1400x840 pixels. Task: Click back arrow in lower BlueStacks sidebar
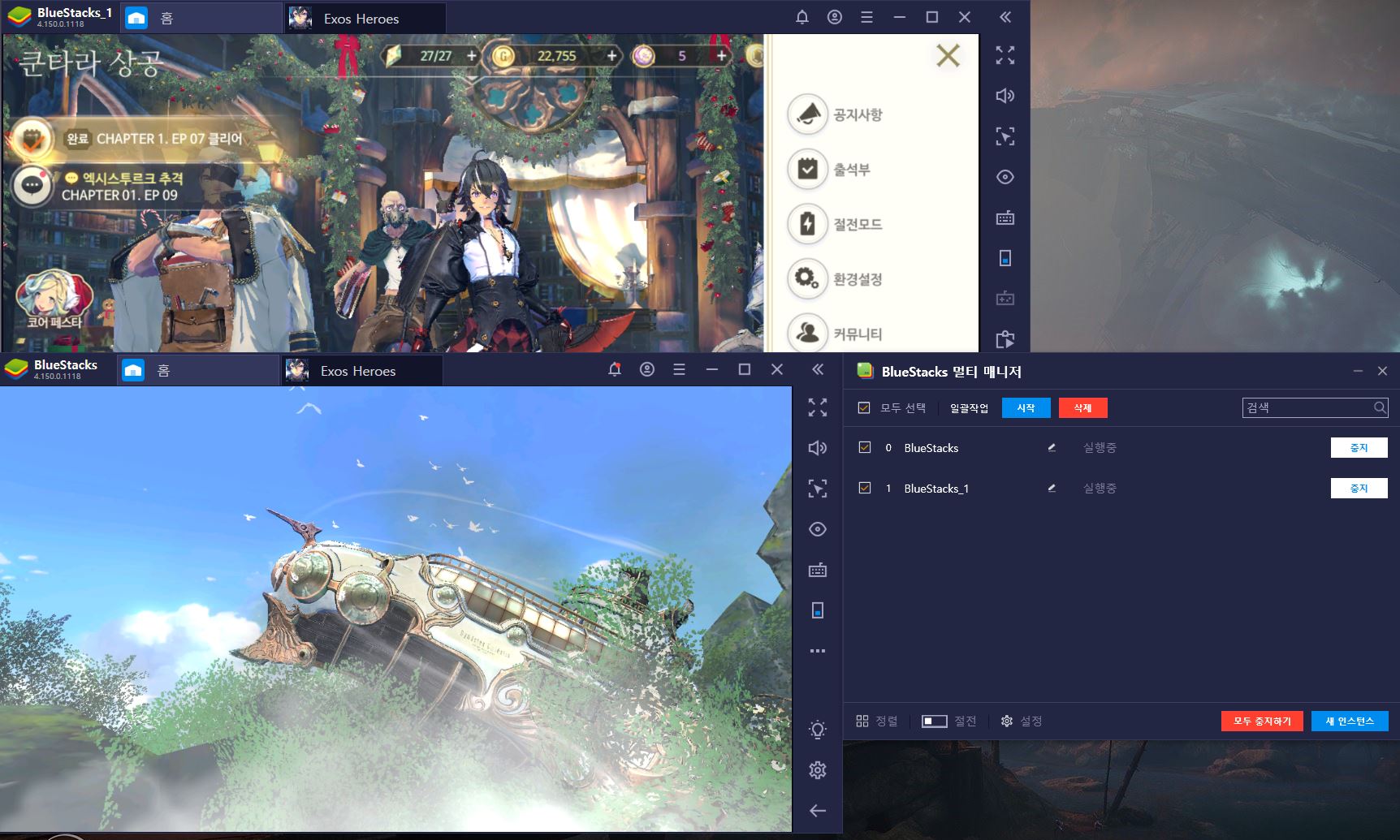pyautogui.click(x=818, y=811)
